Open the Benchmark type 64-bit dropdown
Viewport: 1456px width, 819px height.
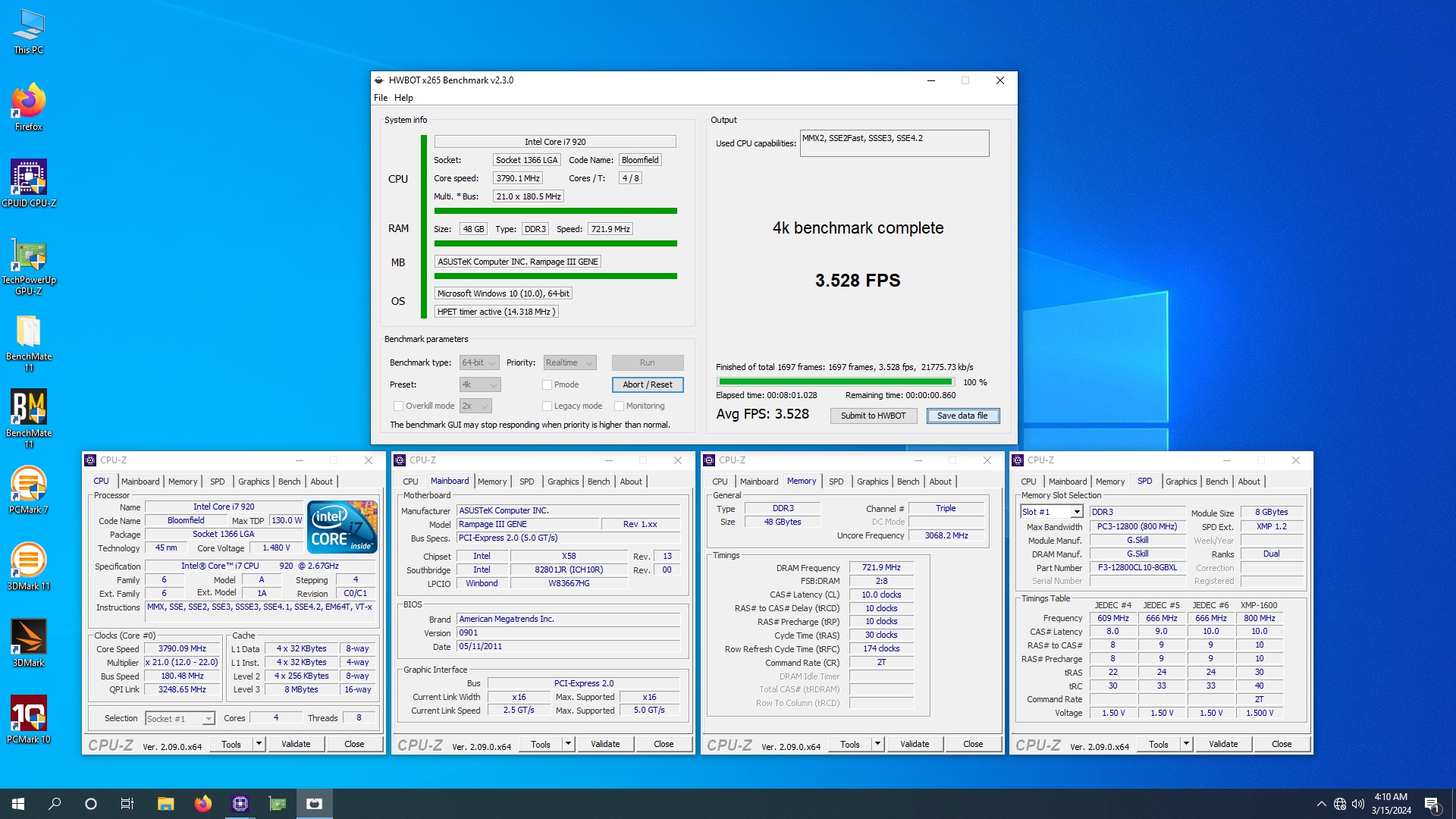pos(479,363)
